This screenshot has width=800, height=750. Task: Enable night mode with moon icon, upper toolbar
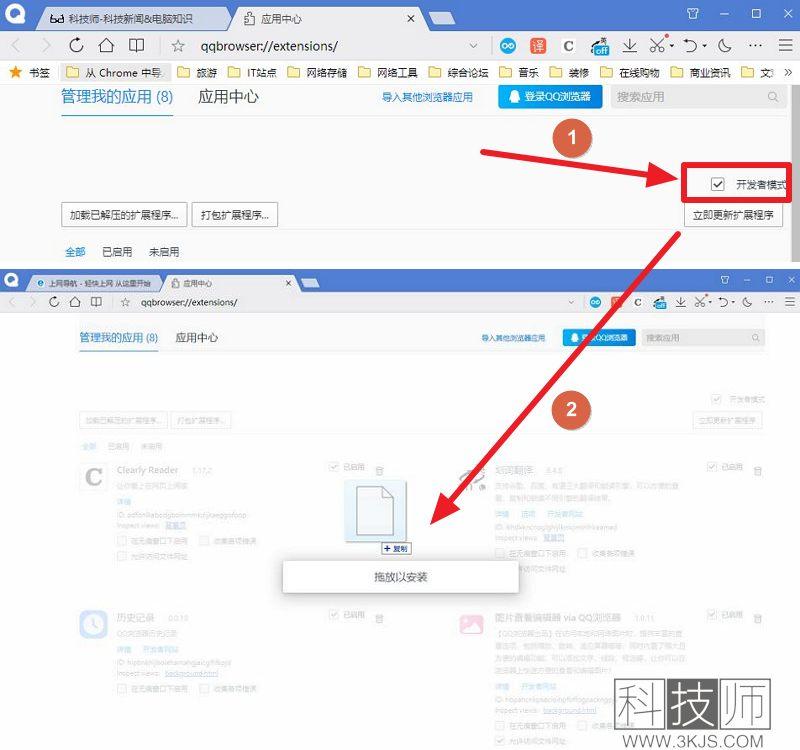pos(725,46)
